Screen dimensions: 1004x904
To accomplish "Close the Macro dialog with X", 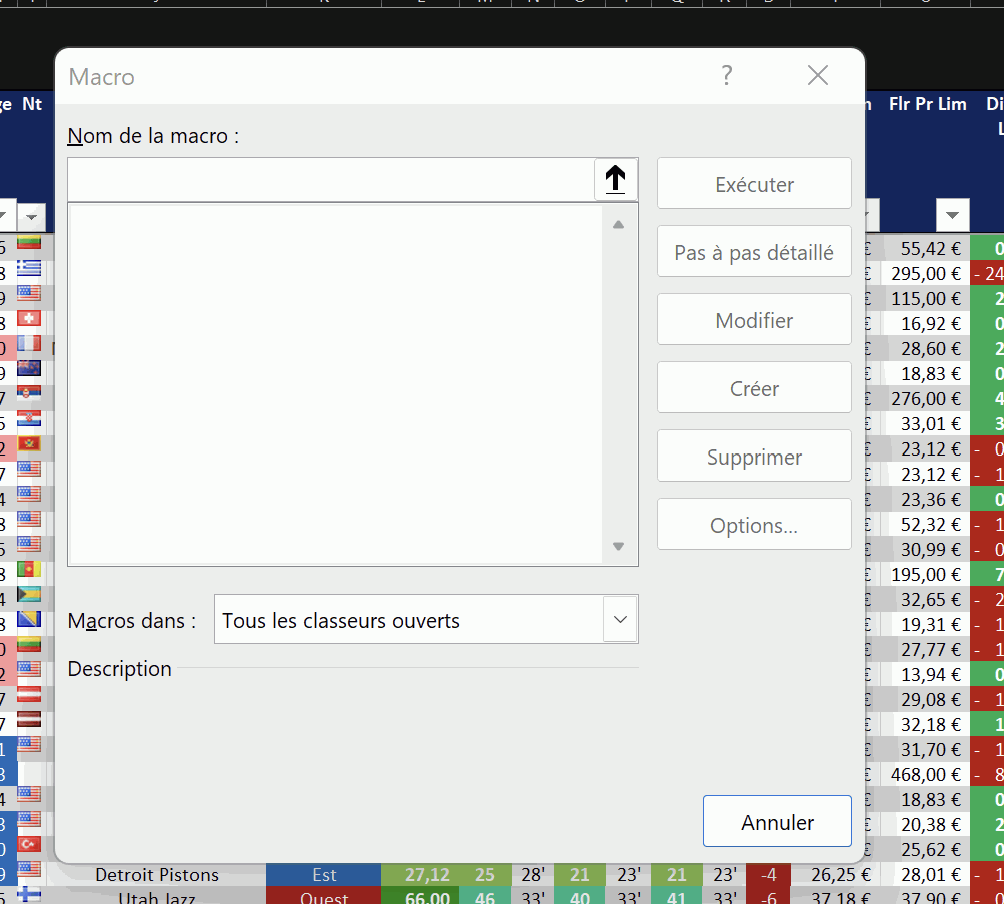I will click(818, 76).
